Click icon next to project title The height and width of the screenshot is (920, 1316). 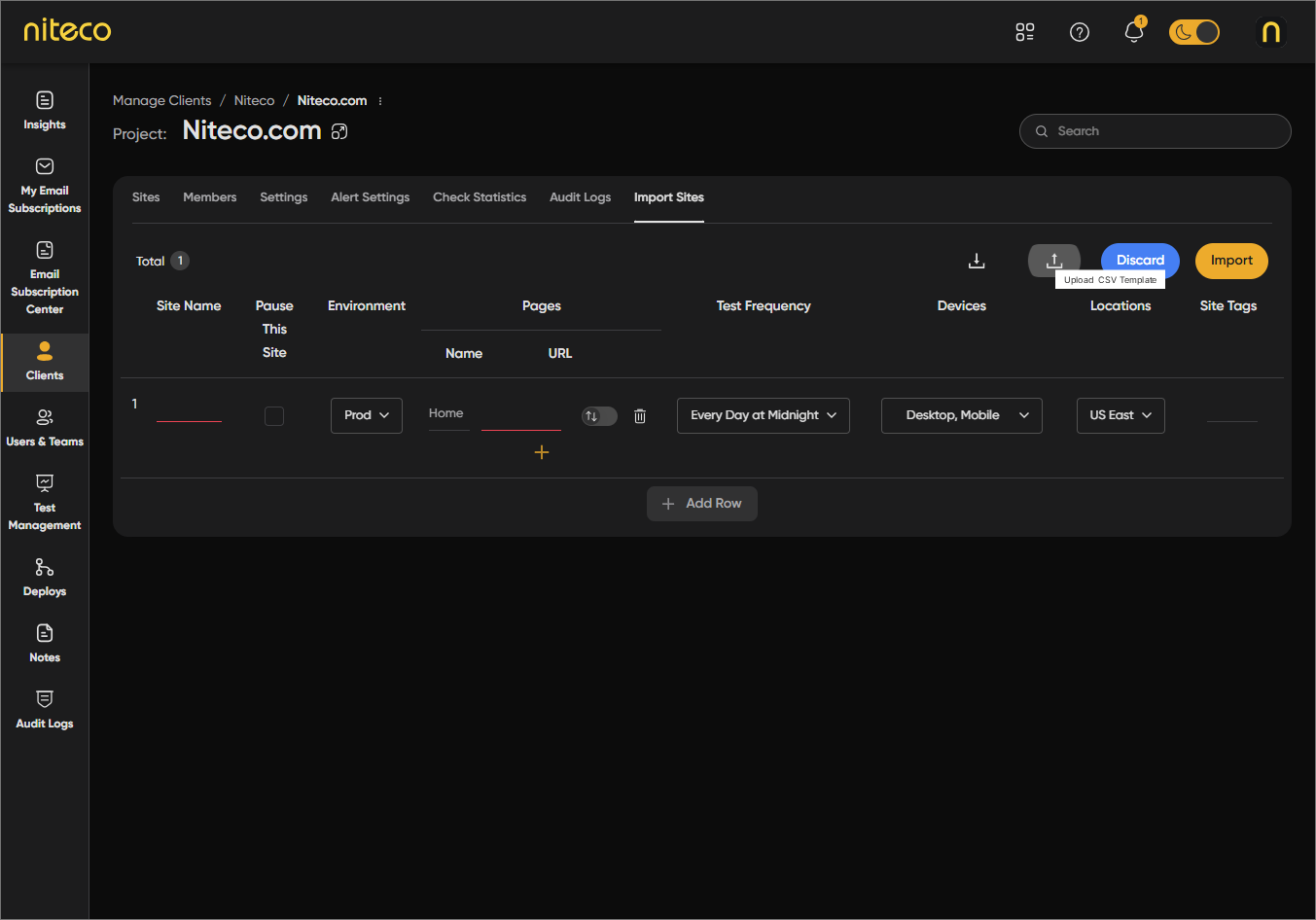pos(339,131)
